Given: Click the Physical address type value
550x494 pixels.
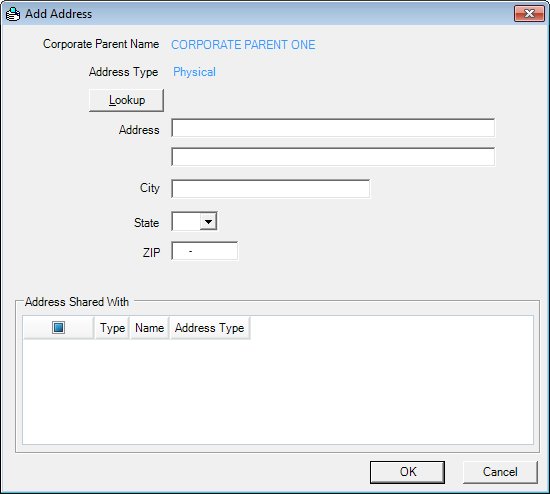Looking at the screenshot, I should [194, 72].
